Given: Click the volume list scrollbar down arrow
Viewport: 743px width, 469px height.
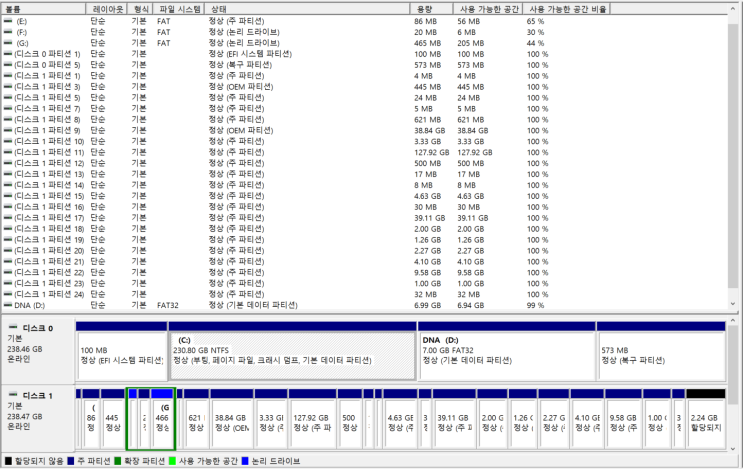Looking at the screenshot, I should click(x=733, y=304).
